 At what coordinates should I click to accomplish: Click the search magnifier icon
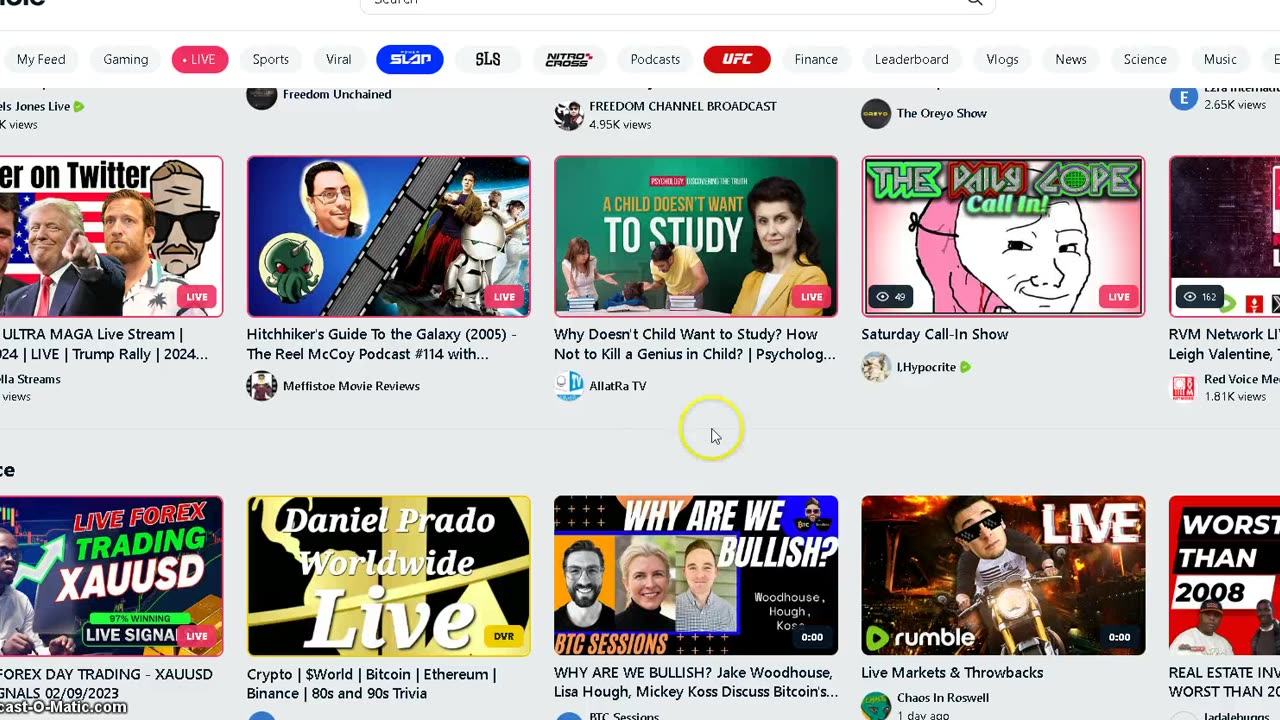coord(974,2)
